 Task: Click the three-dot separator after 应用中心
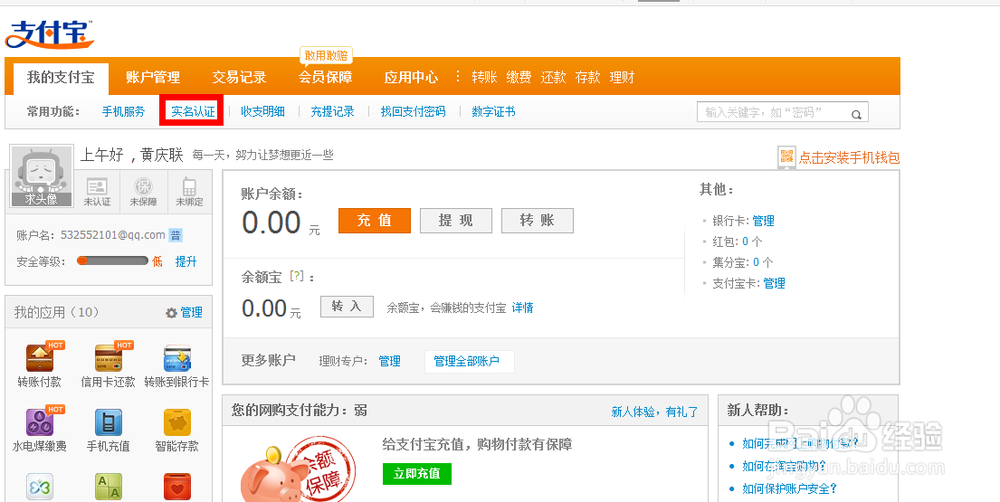[x=457, y=77]
